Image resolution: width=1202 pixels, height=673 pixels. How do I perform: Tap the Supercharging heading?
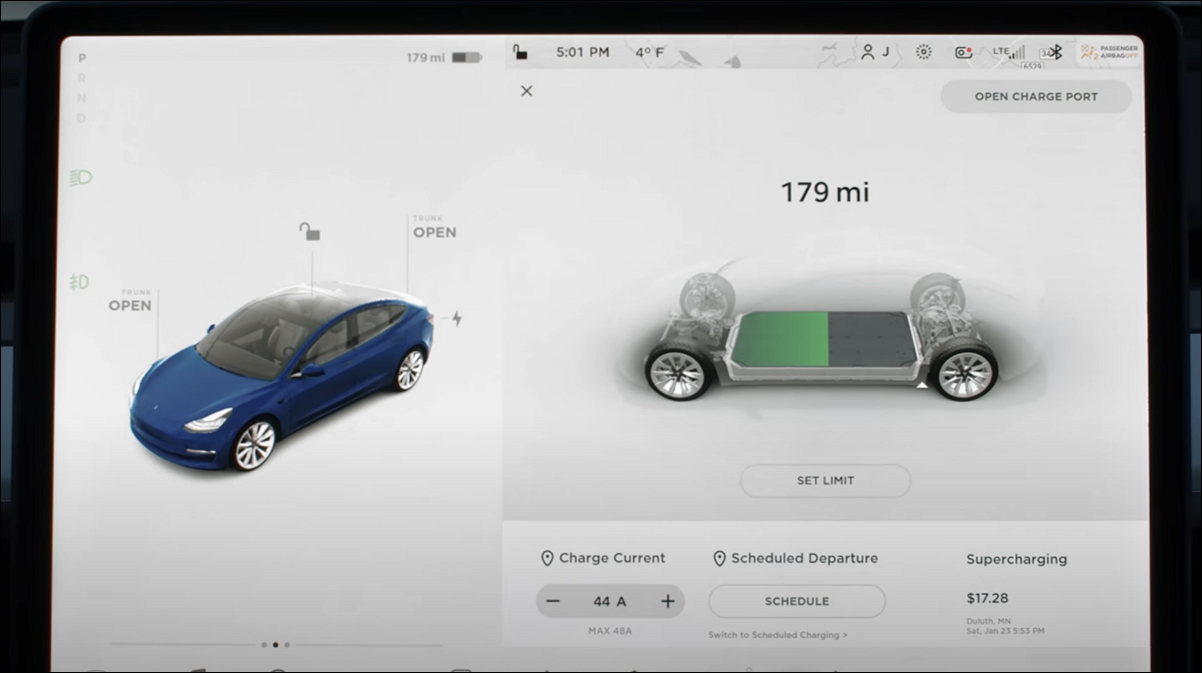(1016, 559)
